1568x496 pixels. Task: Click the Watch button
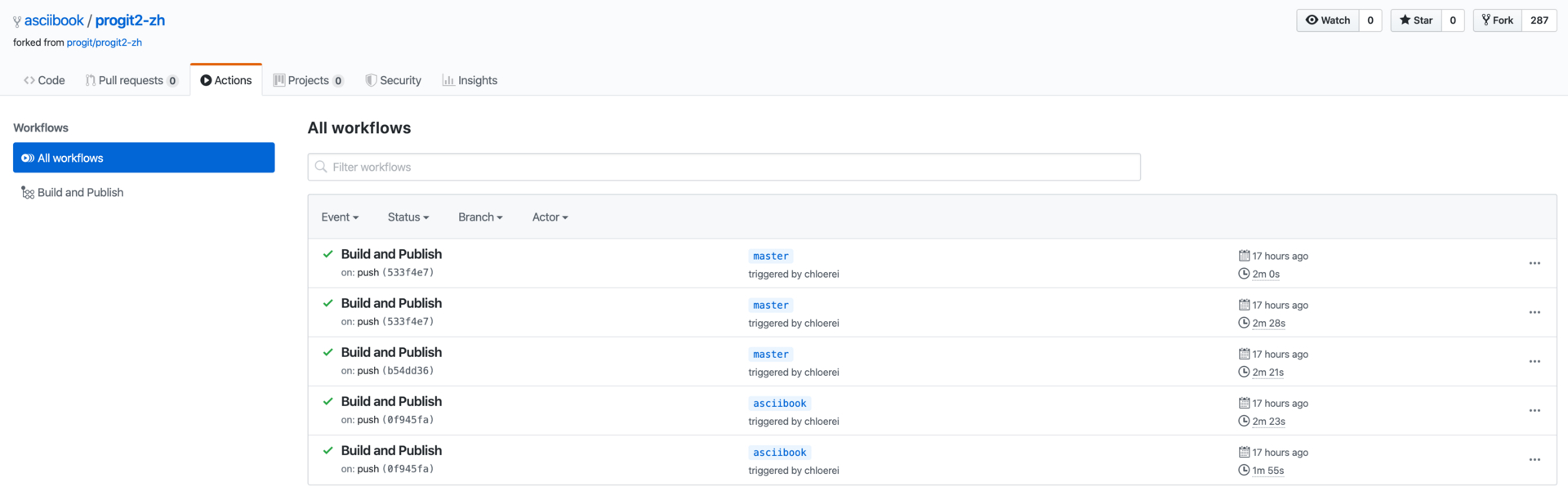[x=1328, y=20]
